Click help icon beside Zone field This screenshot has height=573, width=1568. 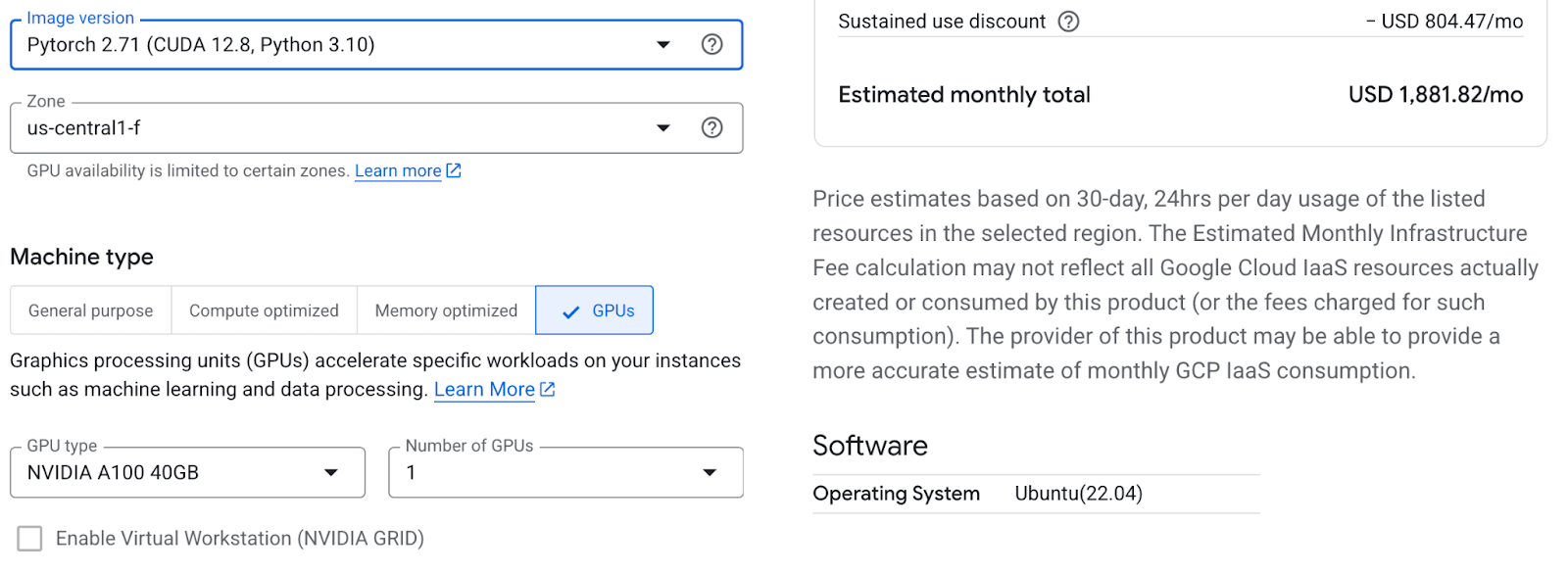coord(712,127)
